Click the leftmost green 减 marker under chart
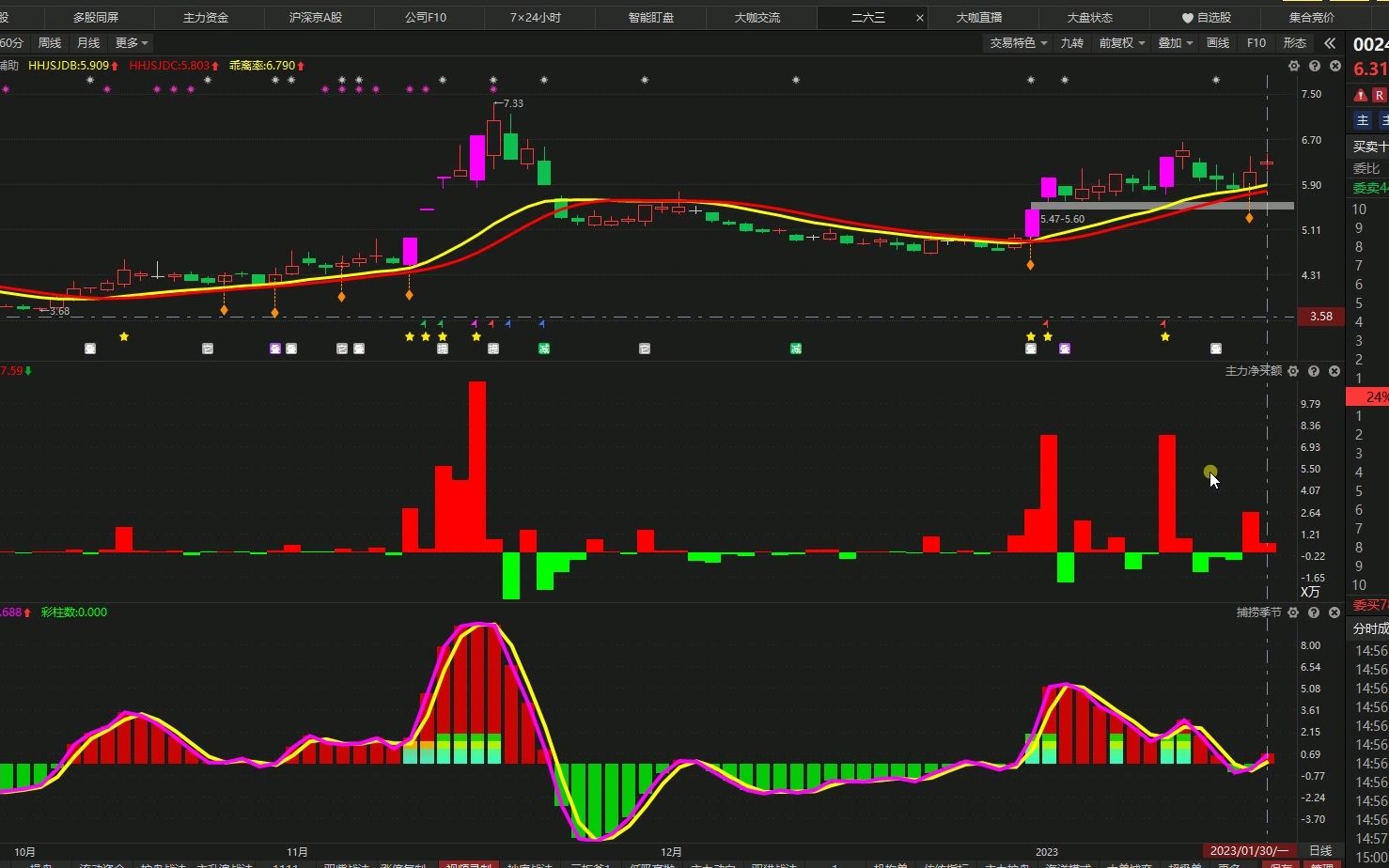 (x=544, y=349)
